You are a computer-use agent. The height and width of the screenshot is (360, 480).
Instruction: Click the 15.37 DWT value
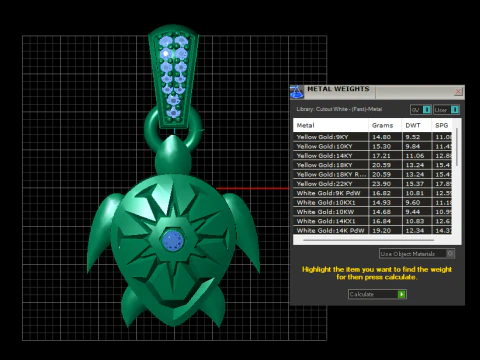pos(415,184)
